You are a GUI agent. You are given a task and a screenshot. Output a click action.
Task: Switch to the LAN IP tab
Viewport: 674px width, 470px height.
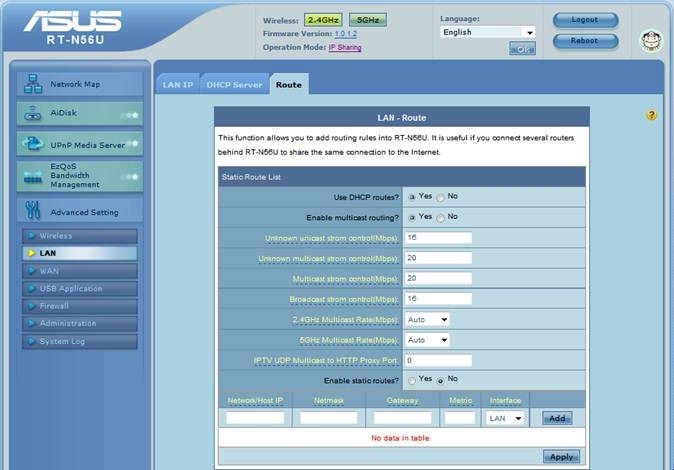[x=178, y=85]
